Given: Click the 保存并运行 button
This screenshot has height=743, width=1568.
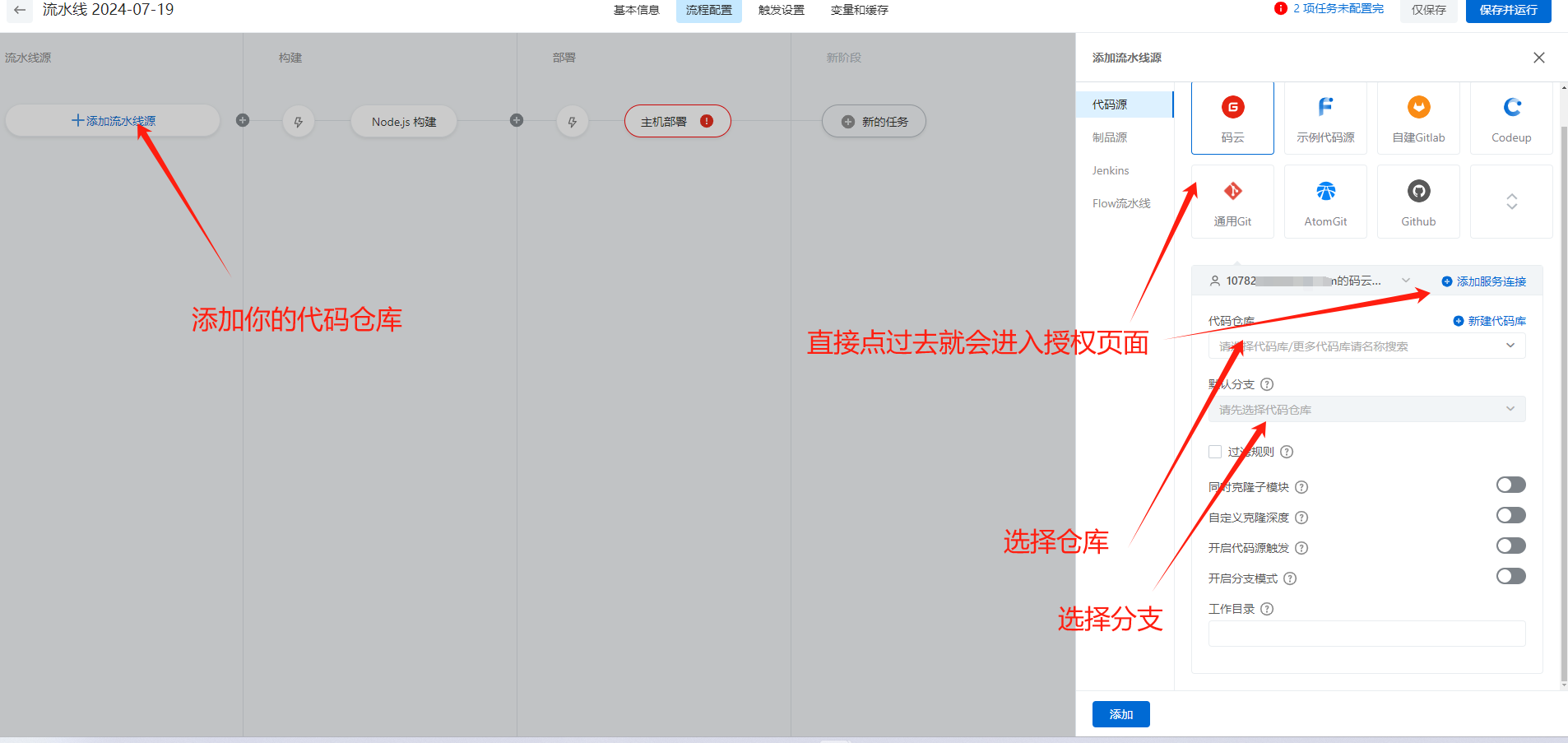Looking at the screenshot, I should tap(1508, 11).
